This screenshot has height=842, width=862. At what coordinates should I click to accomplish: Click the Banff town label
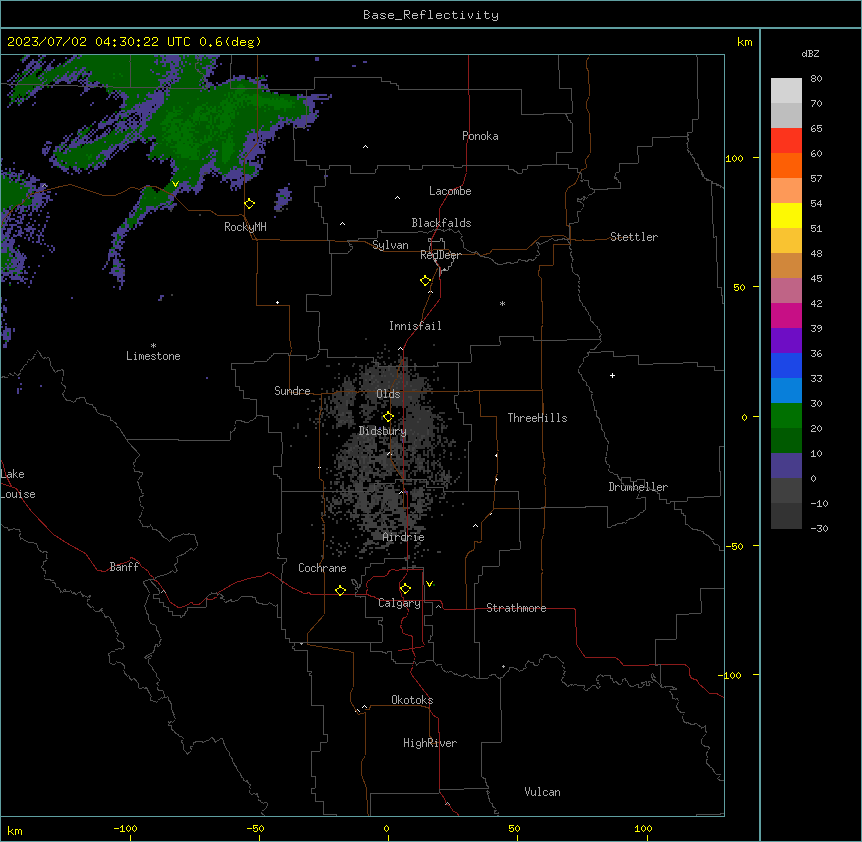pyautogui.click(x=124, y=567)
